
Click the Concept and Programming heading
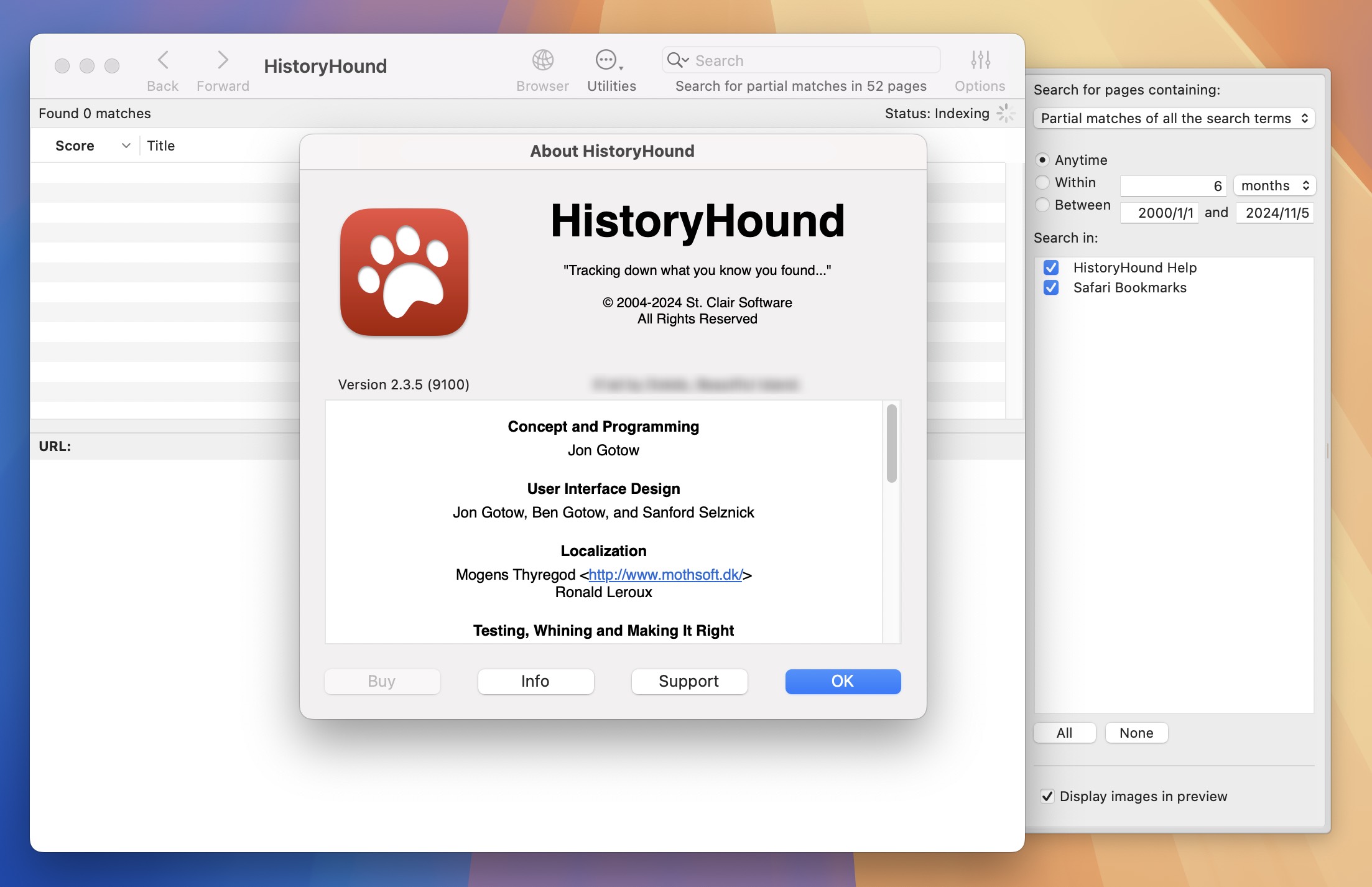(603, 426)
